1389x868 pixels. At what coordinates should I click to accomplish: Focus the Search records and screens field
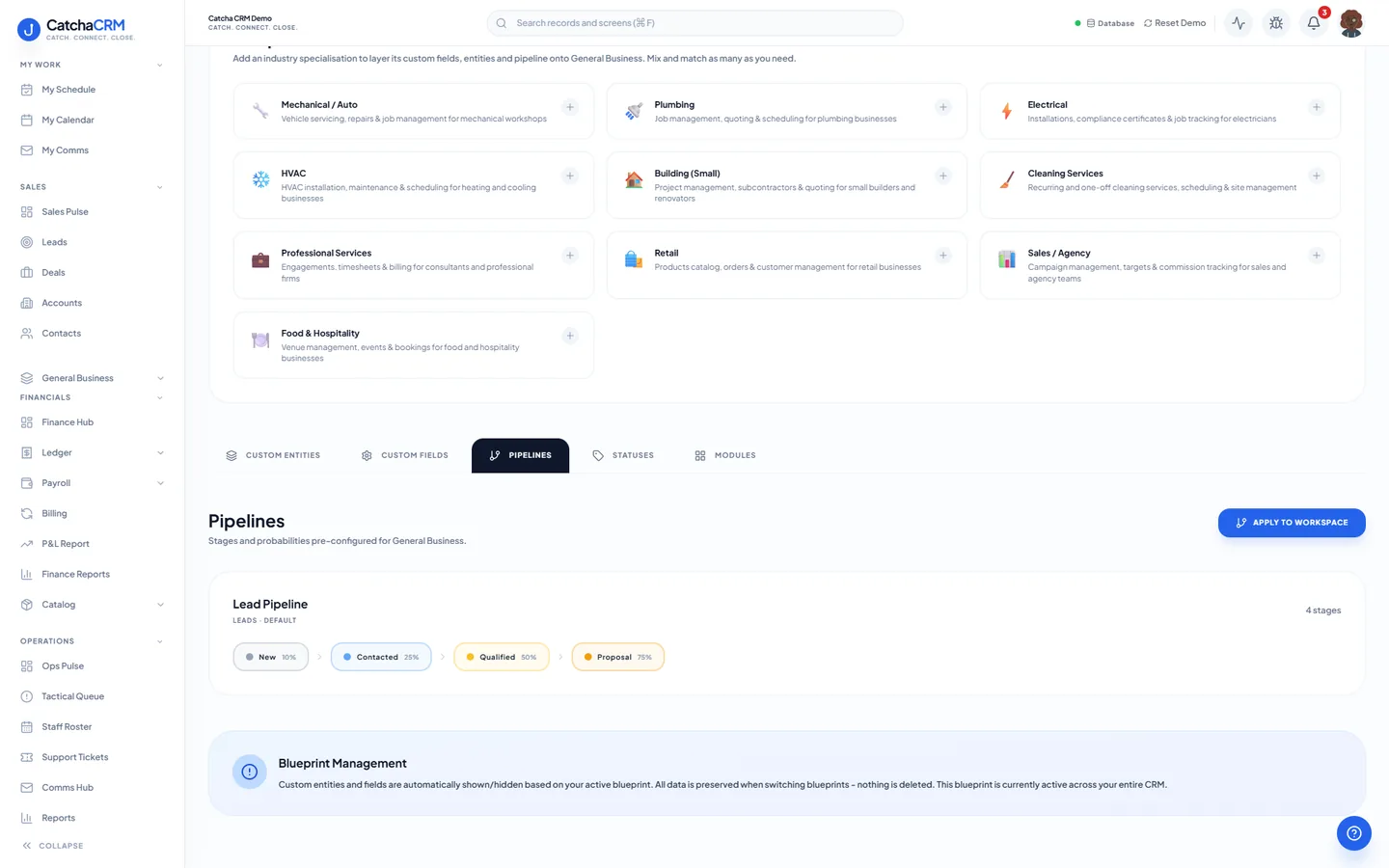pos(694,23)
